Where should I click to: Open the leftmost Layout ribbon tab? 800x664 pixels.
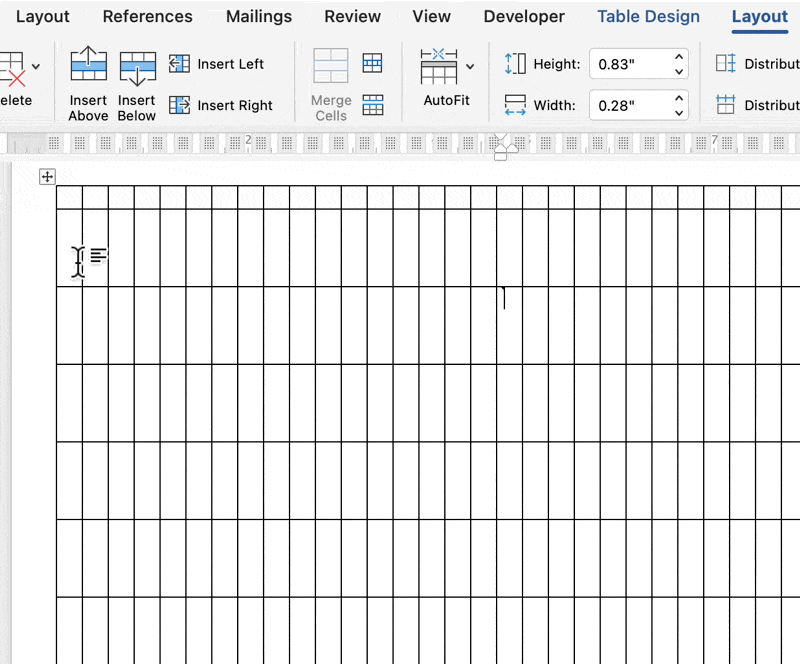pos(42,16)
